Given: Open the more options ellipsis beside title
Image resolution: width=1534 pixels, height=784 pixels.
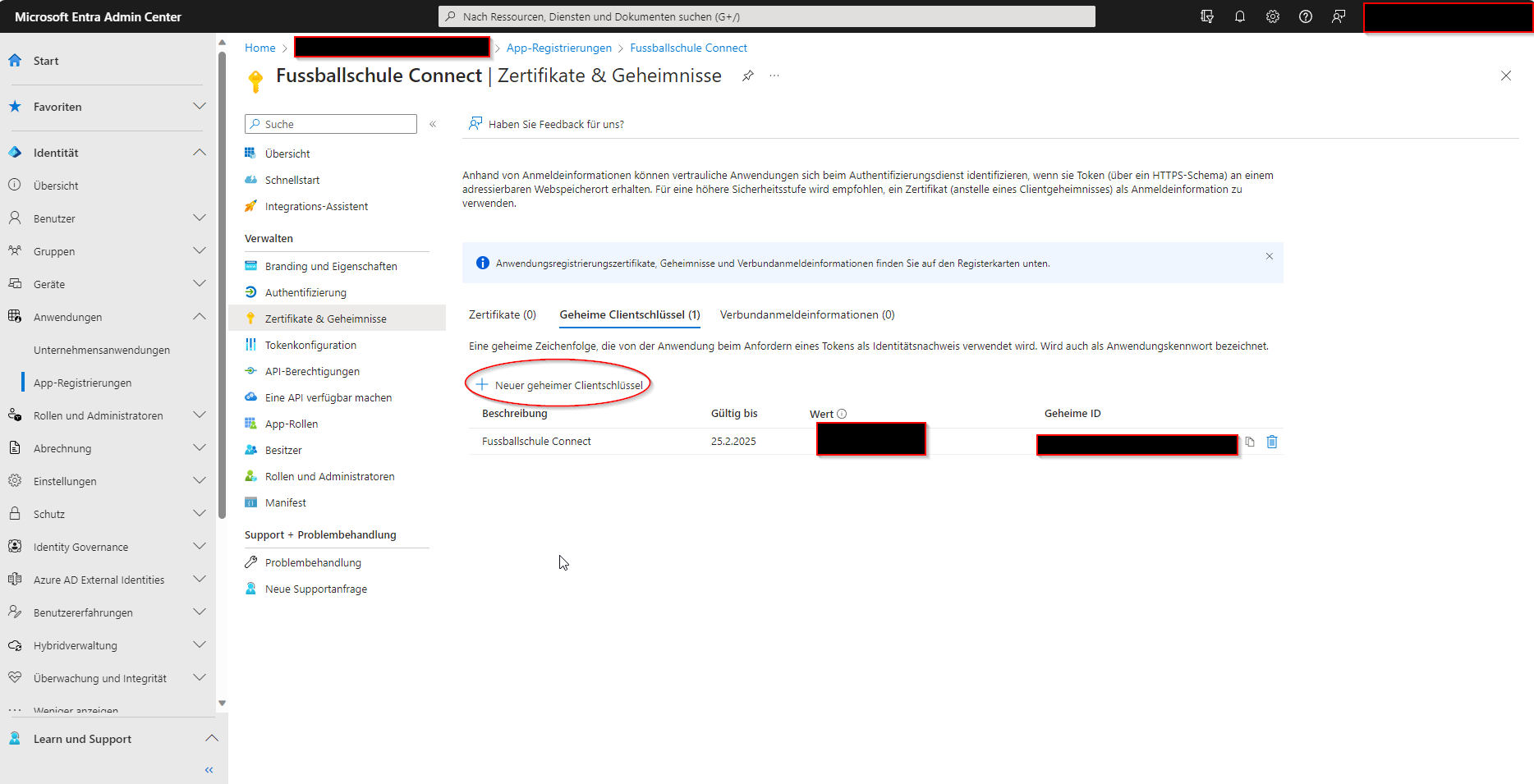Looking at the screenshot, I should (x=774, y=76).
